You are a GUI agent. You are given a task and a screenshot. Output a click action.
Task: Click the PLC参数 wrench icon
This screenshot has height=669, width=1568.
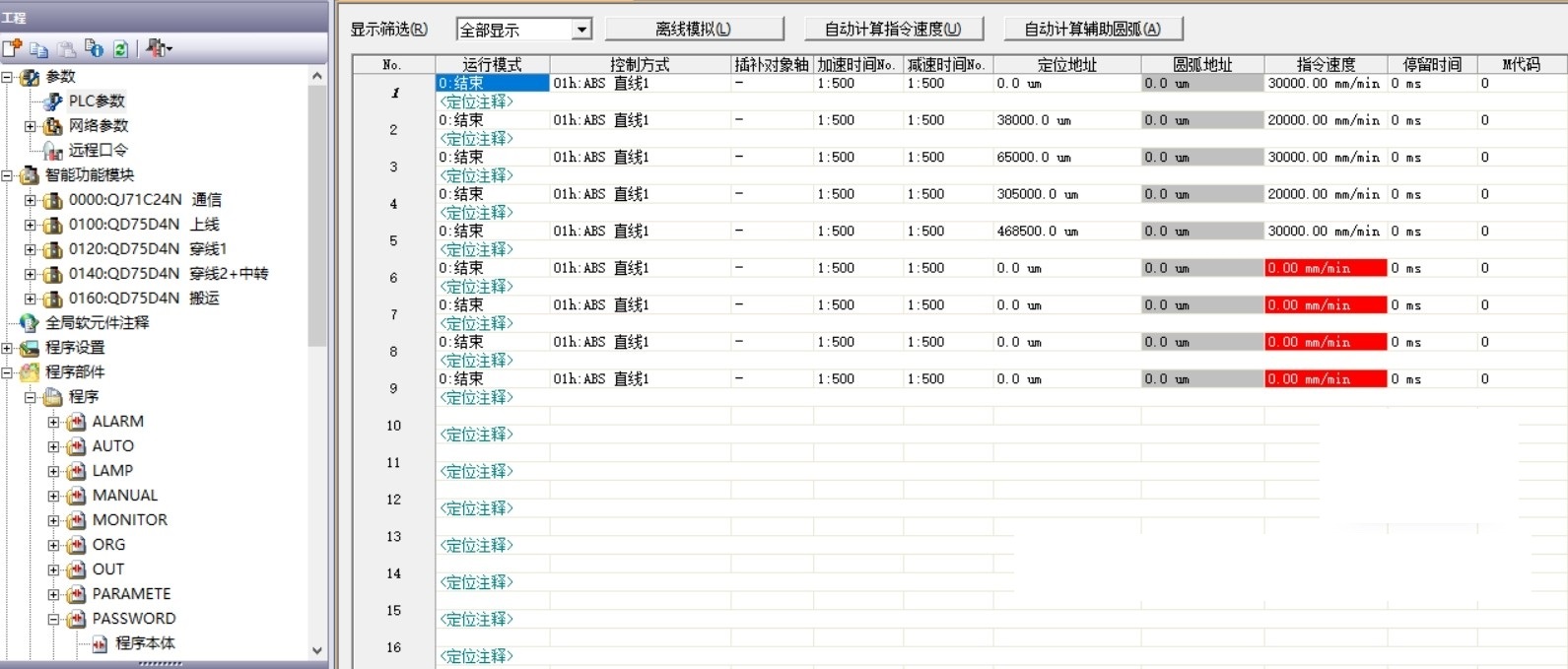(x=53, y=101)
